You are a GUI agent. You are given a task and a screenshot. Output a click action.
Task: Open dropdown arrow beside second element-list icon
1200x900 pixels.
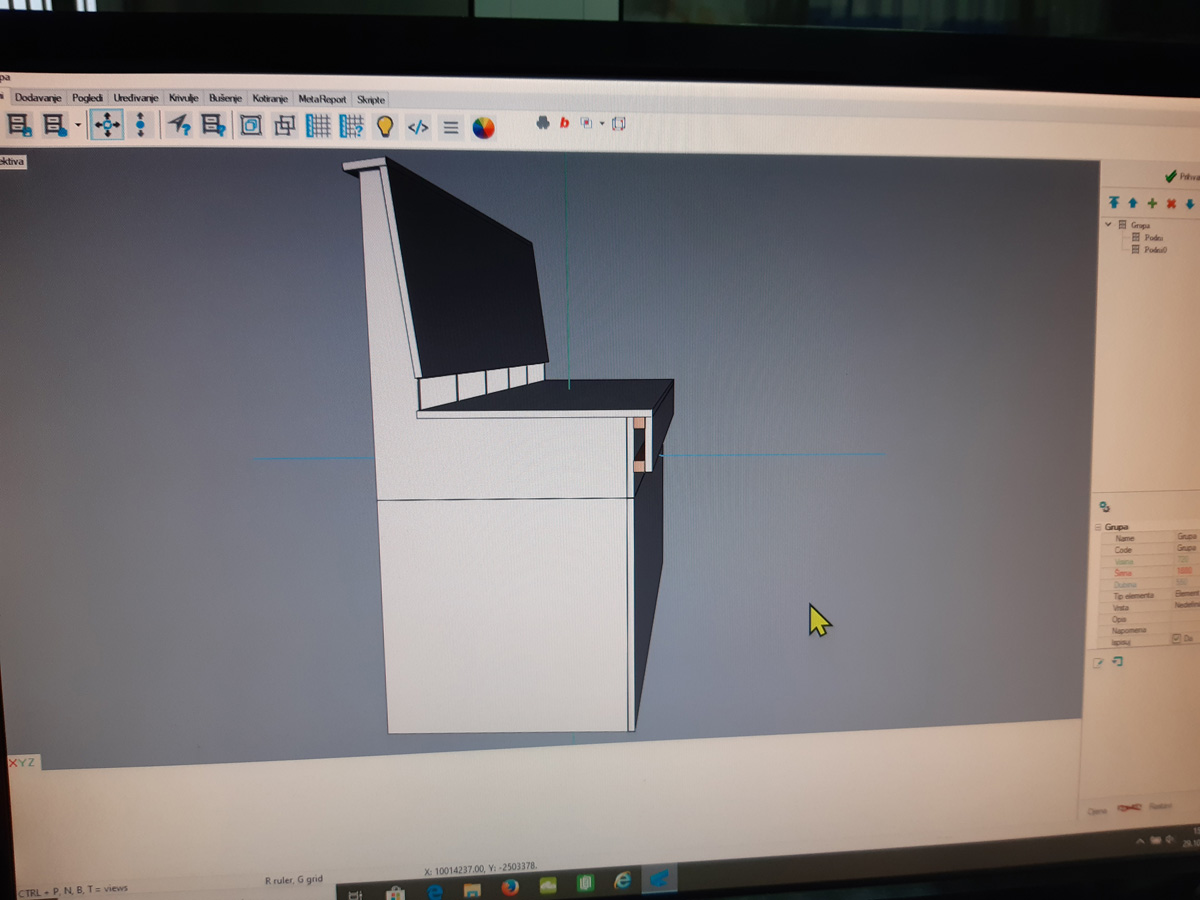click(x=78, y=126)
